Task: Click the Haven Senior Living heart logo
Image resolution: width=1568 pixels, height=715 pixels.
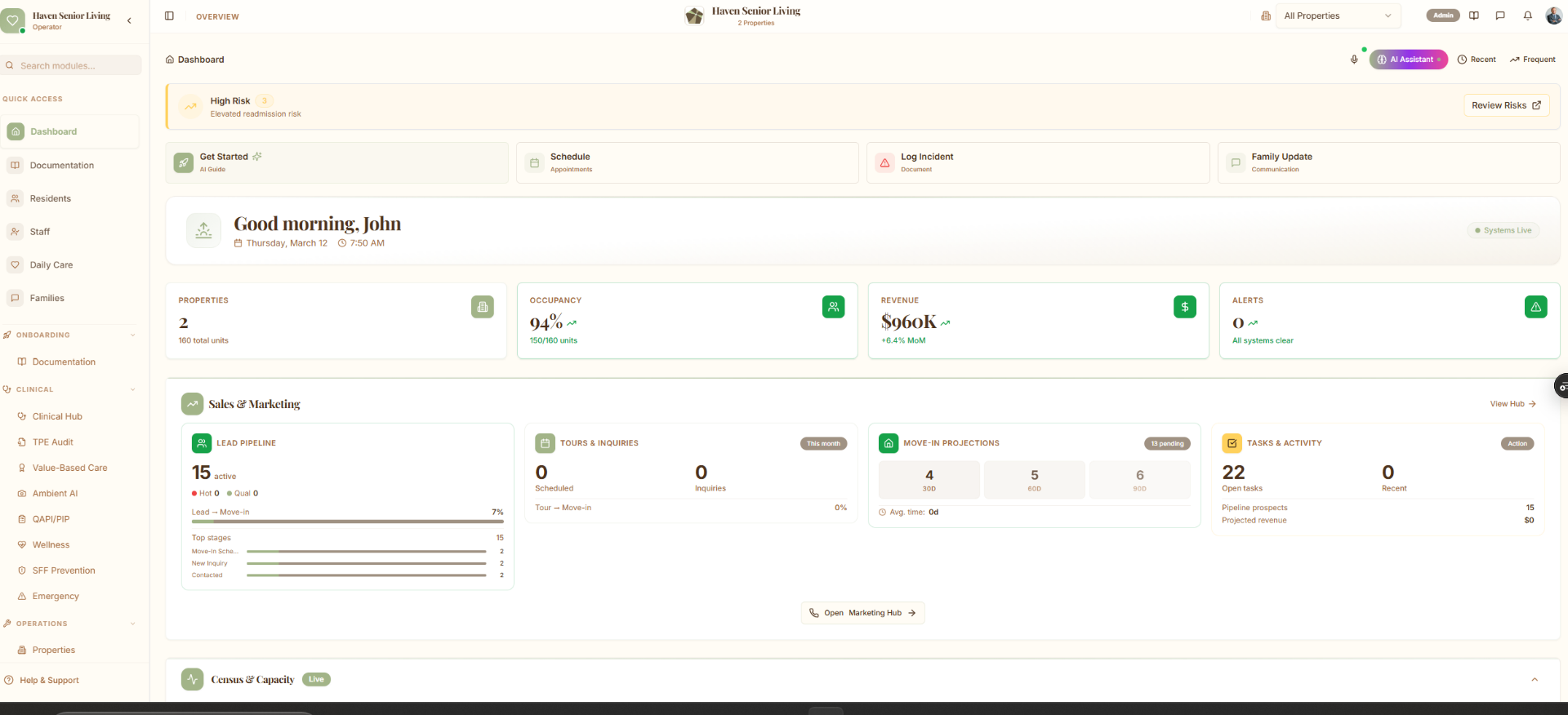Action: click(x=12, y=20)
